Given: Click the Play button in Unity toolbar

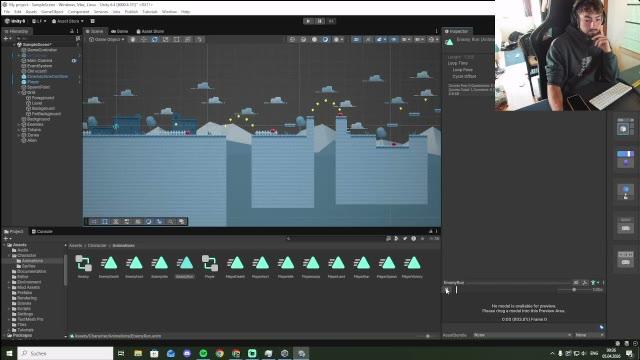Looking at the screenshot, I should [308, 21].
